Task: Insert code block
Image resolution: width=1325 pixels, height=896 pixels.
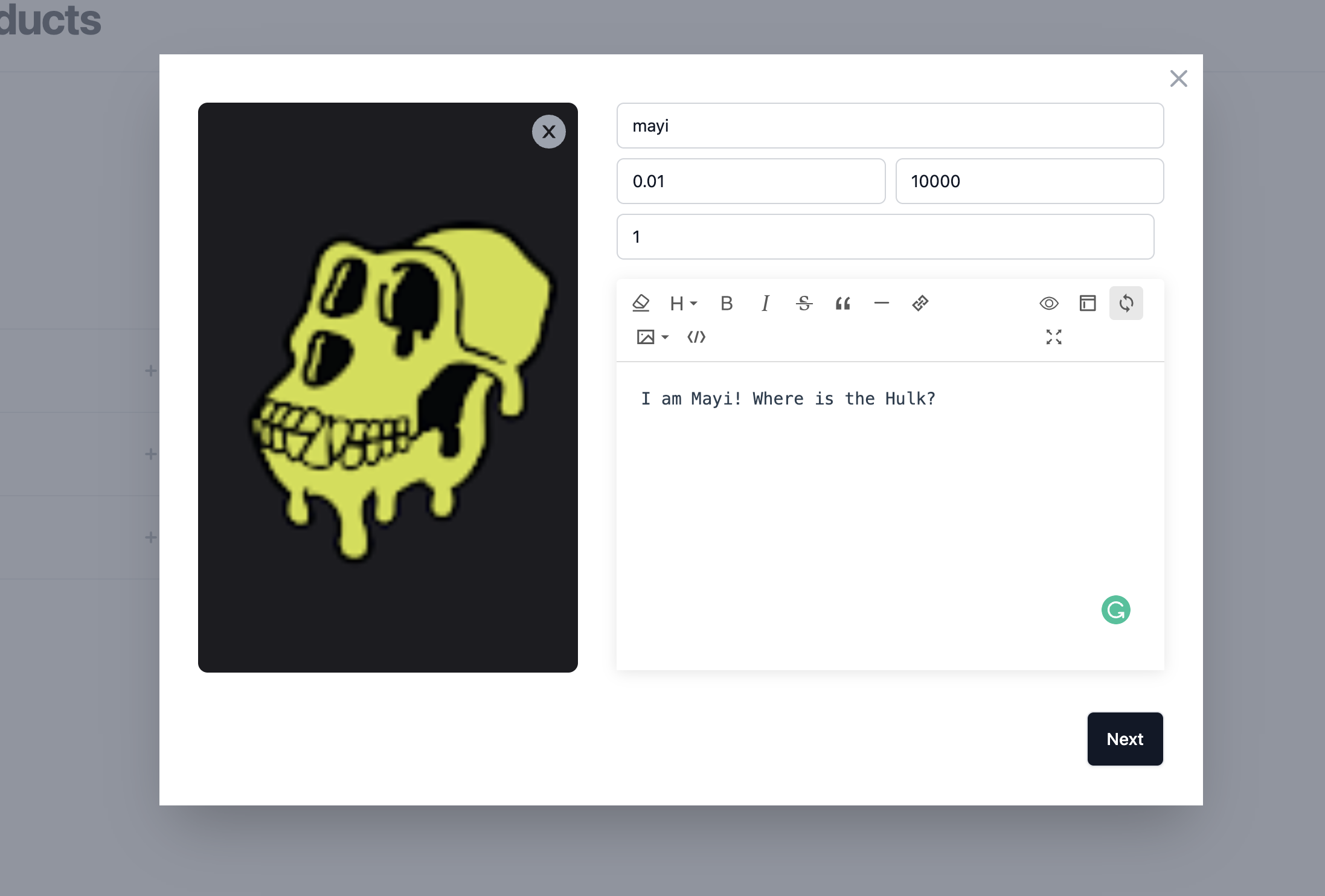Action: pos(696,337)
